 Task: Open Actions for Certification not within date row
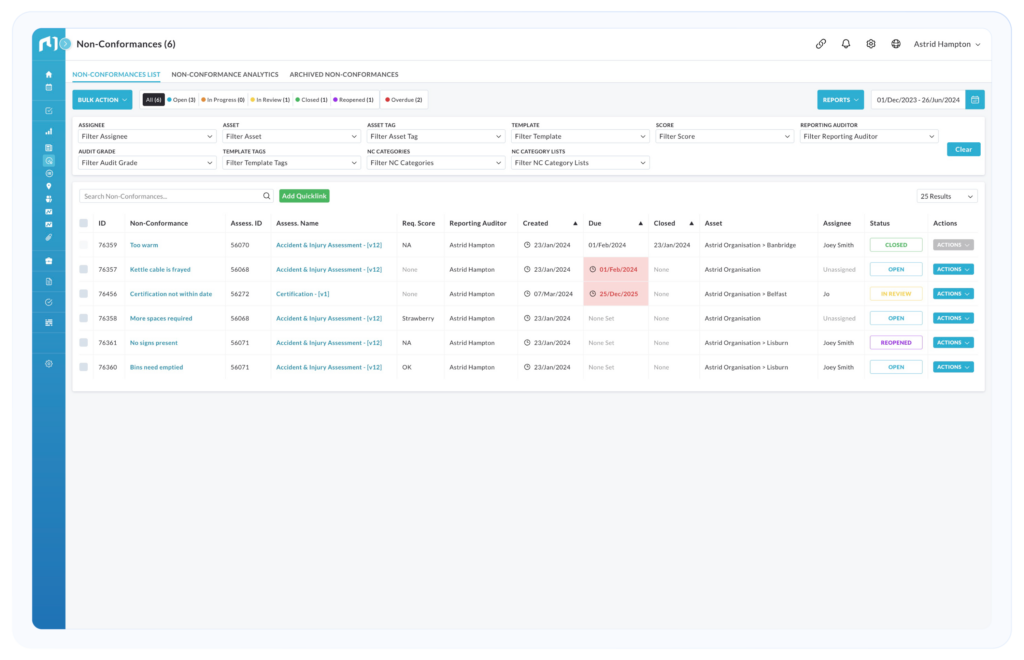[953, 294]
